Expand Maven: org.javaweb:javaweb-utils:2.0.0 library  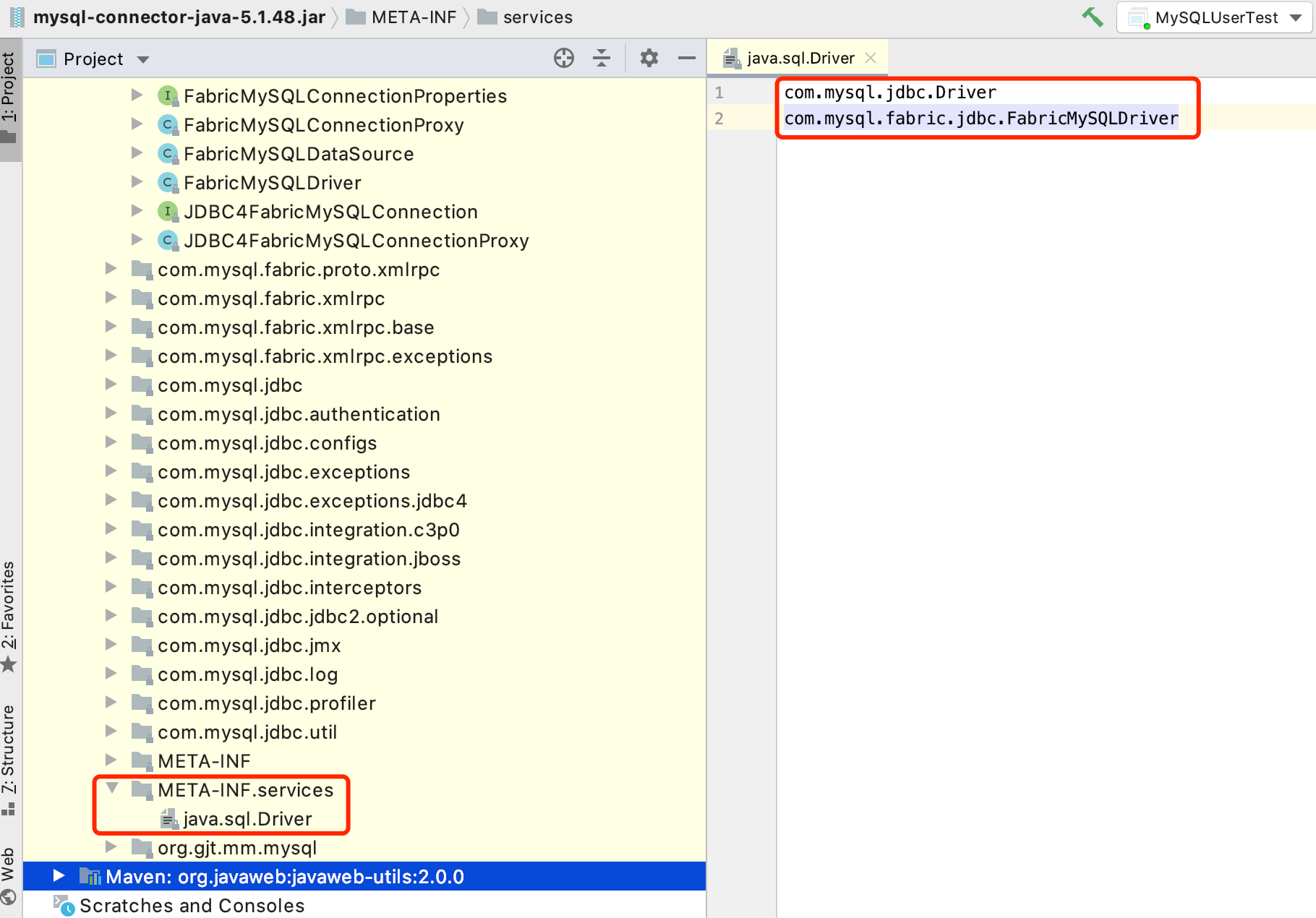59,876
